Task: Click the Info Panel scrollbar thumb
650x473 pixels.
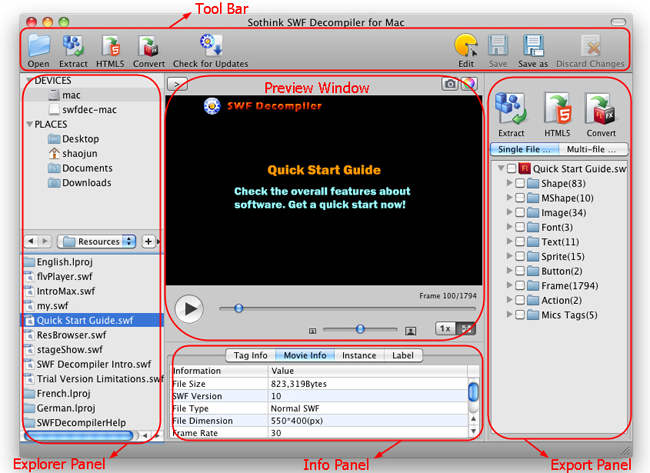Action: 473,392
